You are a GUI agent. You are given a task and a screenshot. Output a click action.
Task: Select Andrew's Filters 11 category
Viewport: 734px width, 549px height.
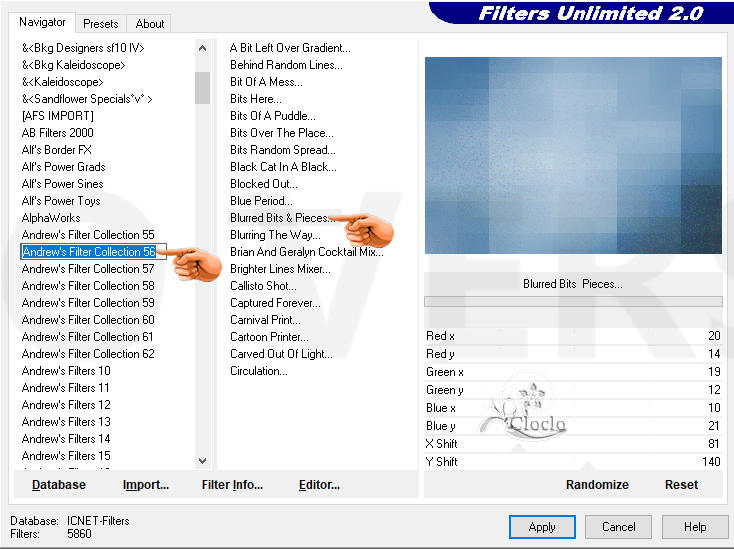click(x=66, y=388)
